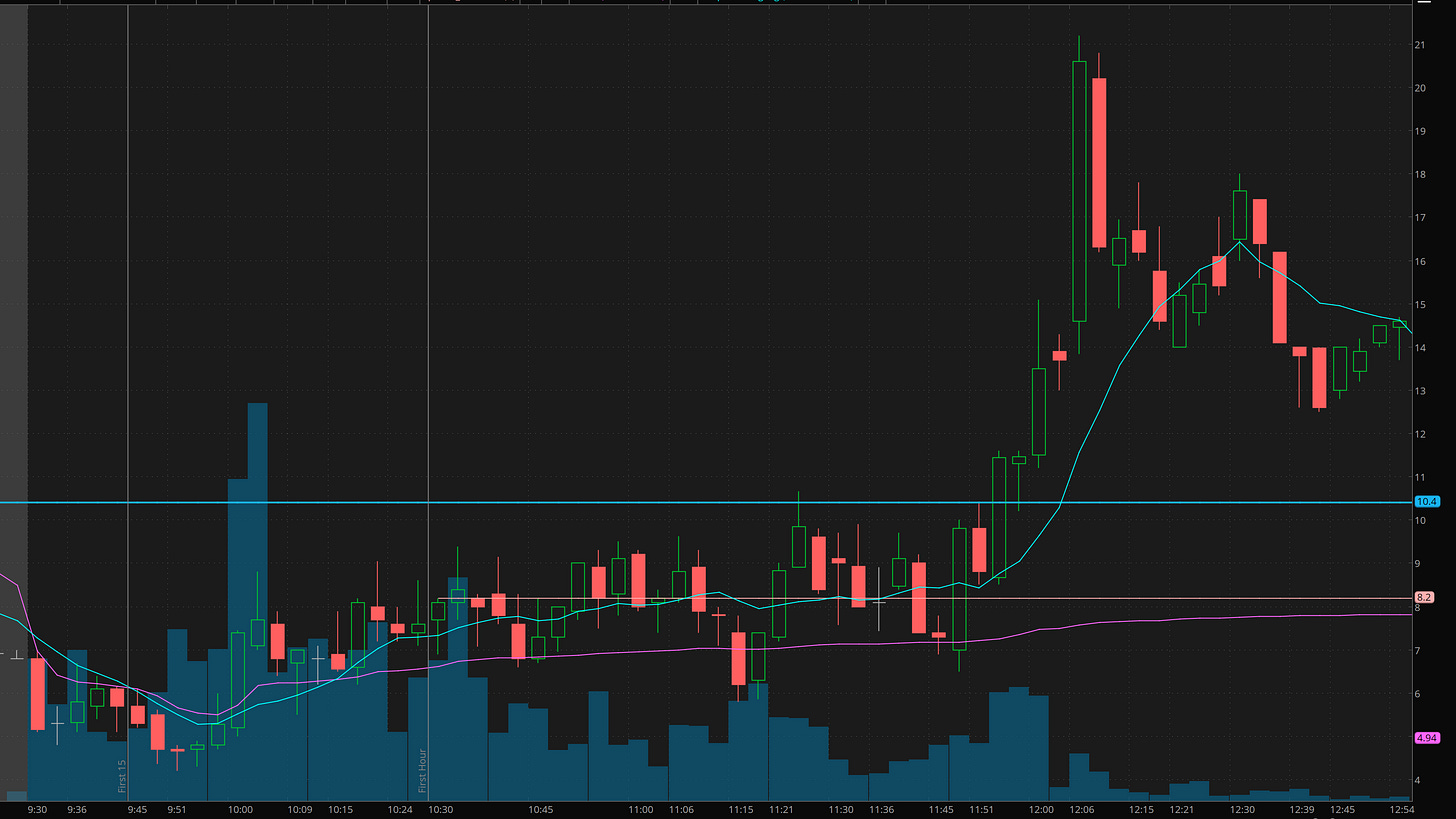Select the First Hour vertical marker label
The width and height of the screenshot is (1456, 819).
coord(422,771)
